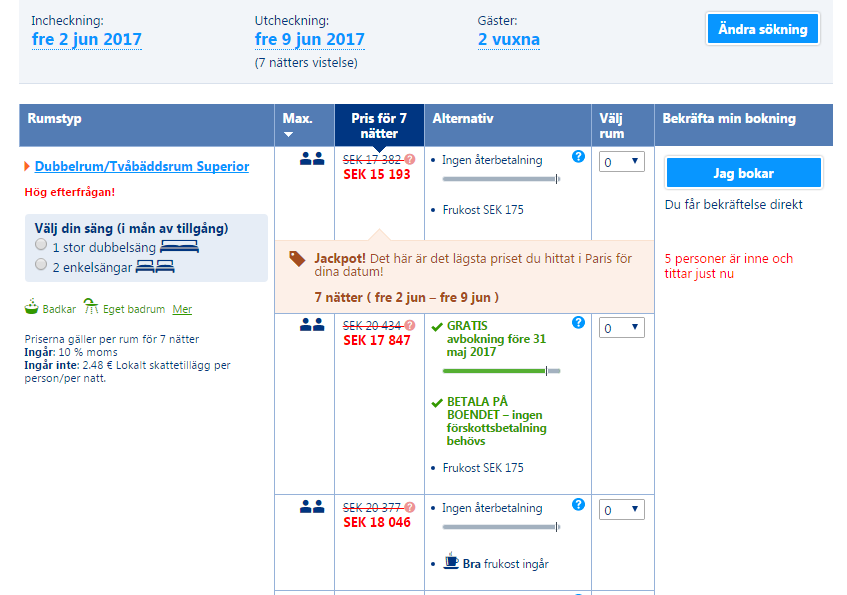Click the blue help icon beside first Ingen återbetalning

pyautogui.click(x=578, y=157)
